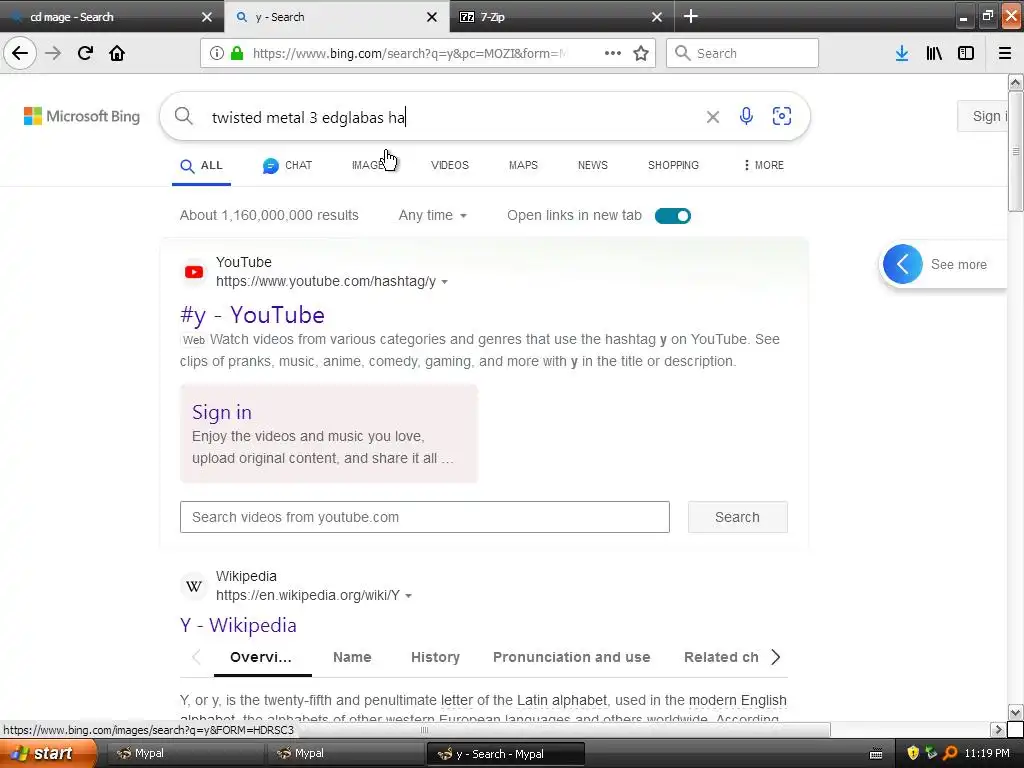Click vertical scrollbar down arrow
1024x768 pixels.
[x=1016, y=712]
